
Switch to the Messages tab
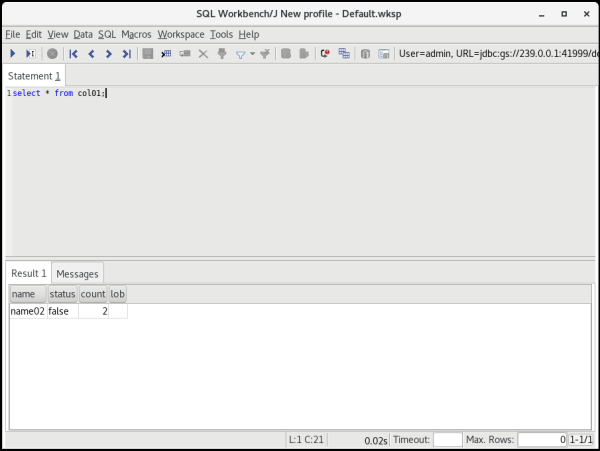77,274
